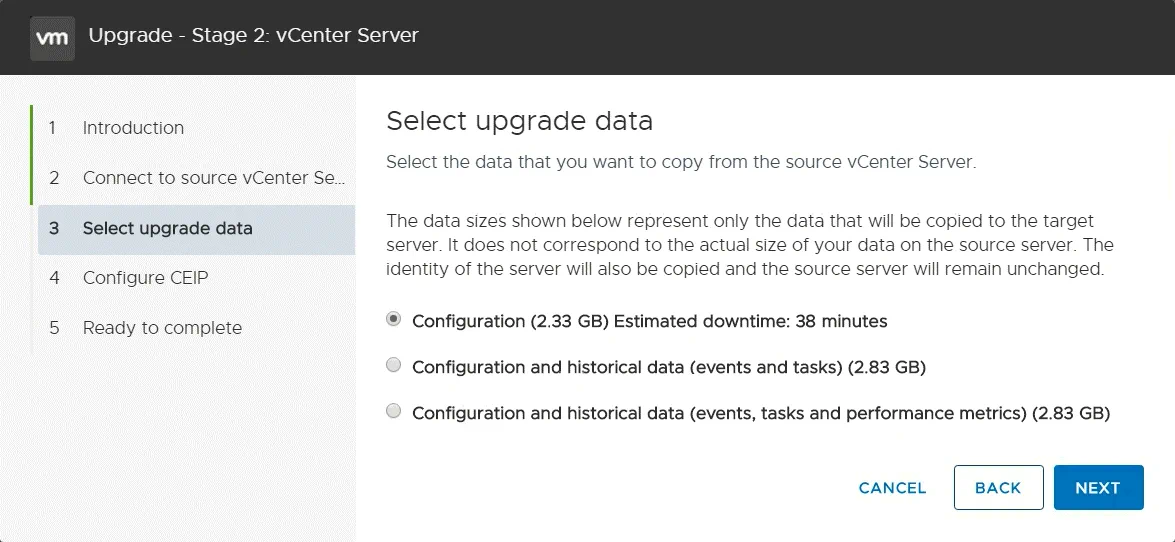Select the highlighted Select upgrade data step
Image resolution: width=1175 pixels, height=542 pixels.
[167, 228]
